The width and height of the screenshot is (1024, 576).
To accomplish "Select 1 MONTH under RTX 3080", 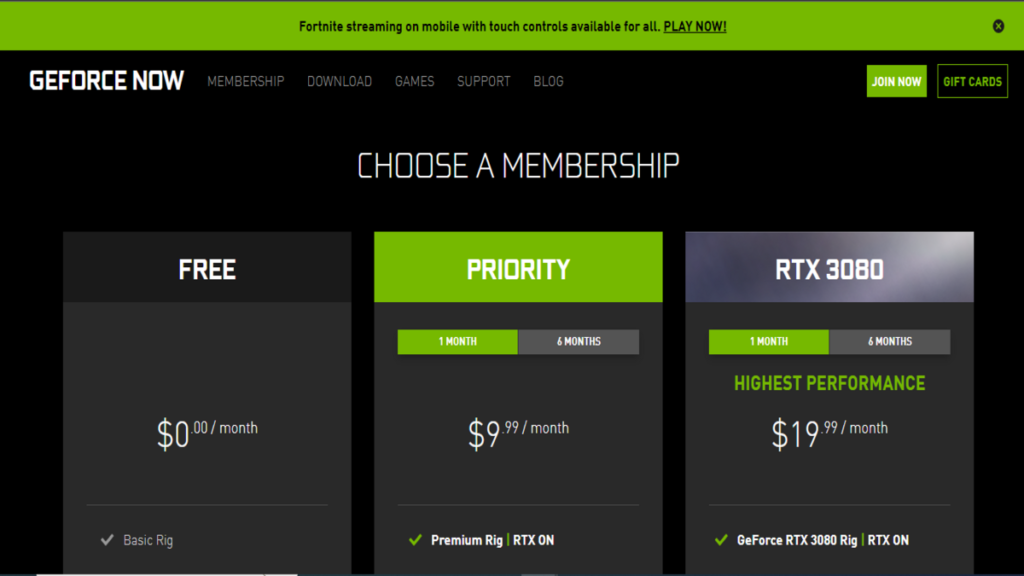I will (x=768, y=341).
